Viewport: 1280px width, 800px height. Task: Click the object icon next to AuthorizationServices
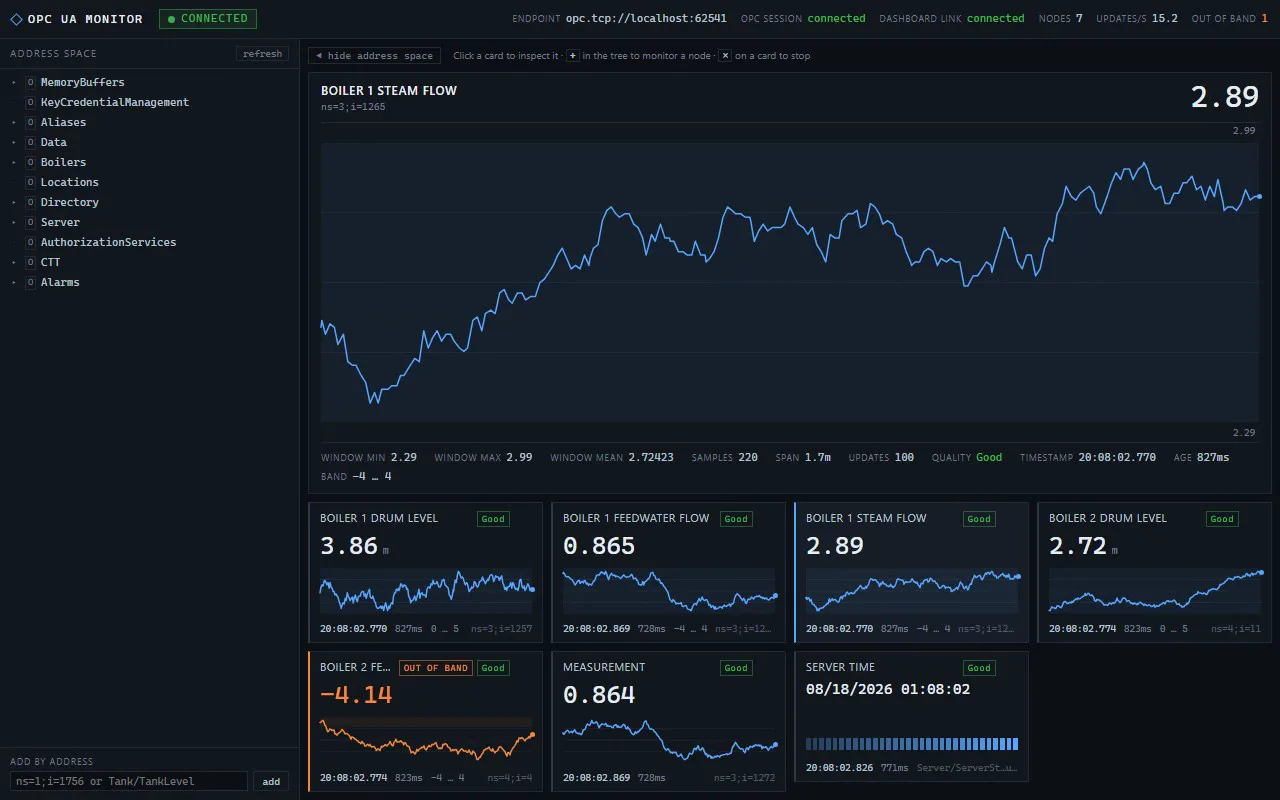tap(31, 242)
